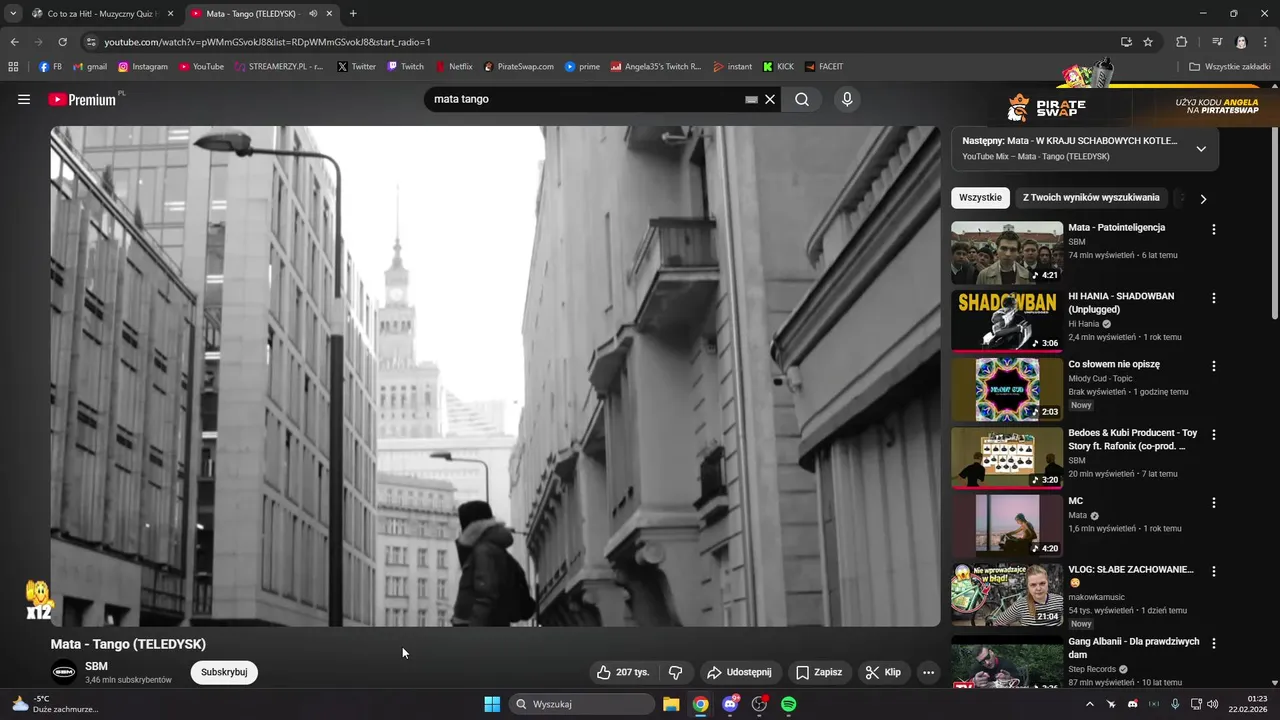Image resolution: width=1280 pixels, height=720 pixels.
Task: Select Z Twoich wyników wyszukiwania chip
Action: (x=1091, y=198)
